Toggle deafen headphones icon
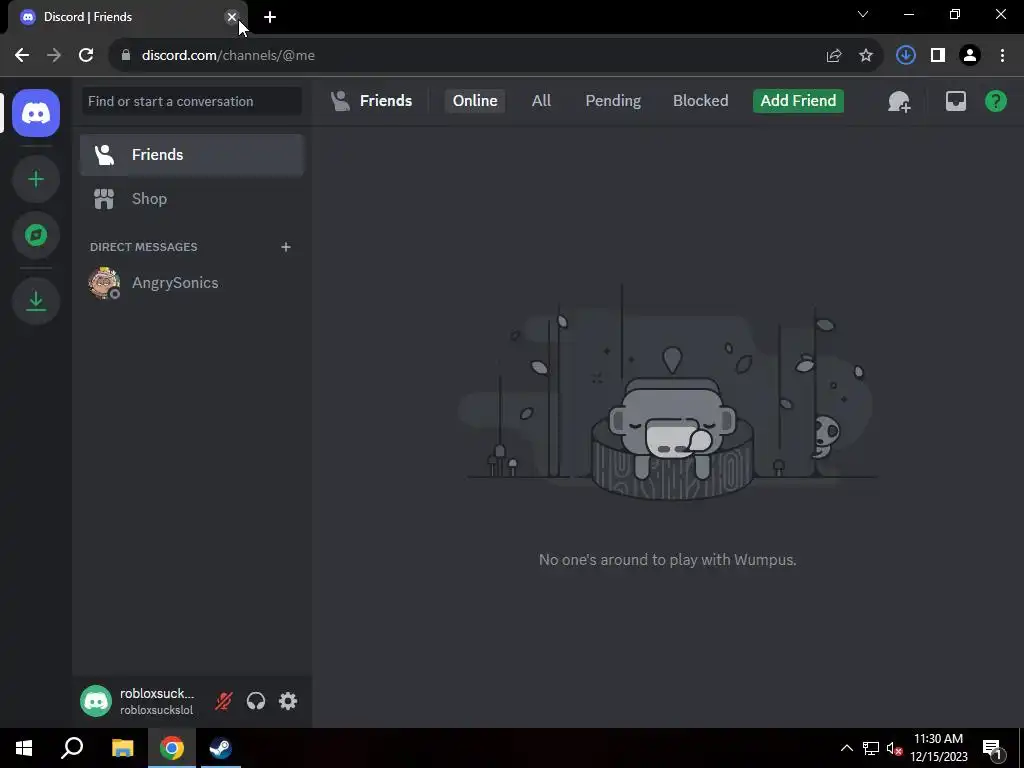The height and width of the screenshot is (768, 1024). tap(256, 701)
